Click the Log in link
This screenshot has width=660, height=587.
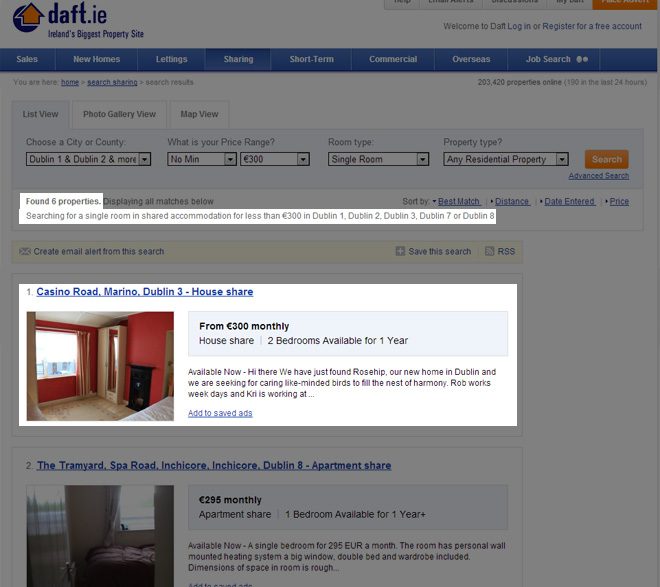coord(519,26)
